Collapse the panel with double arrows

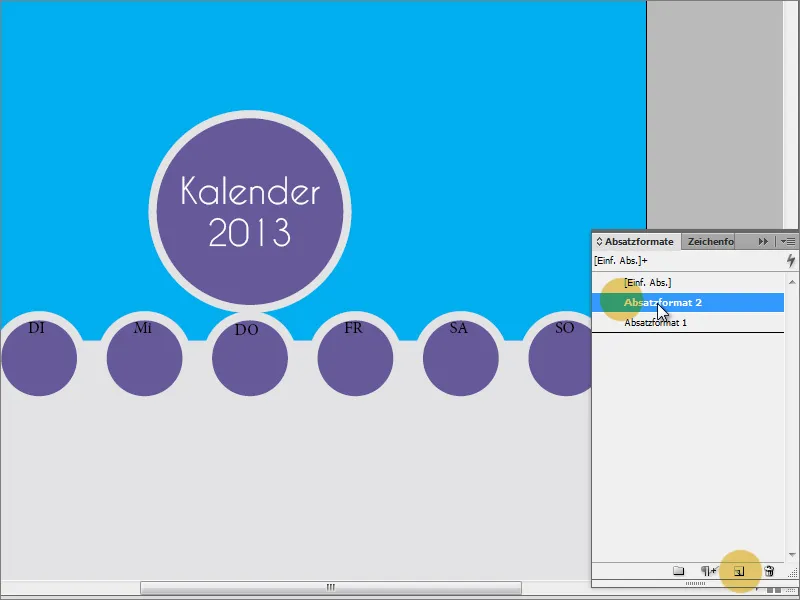tap(763, 241)
